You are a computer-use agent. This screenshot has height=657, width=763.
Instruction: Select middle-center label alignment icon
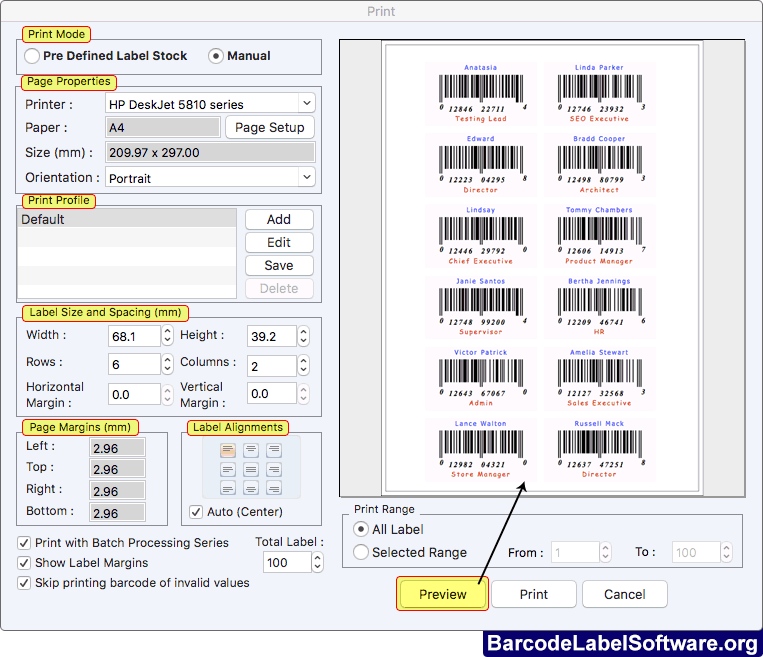pos(251,470)
